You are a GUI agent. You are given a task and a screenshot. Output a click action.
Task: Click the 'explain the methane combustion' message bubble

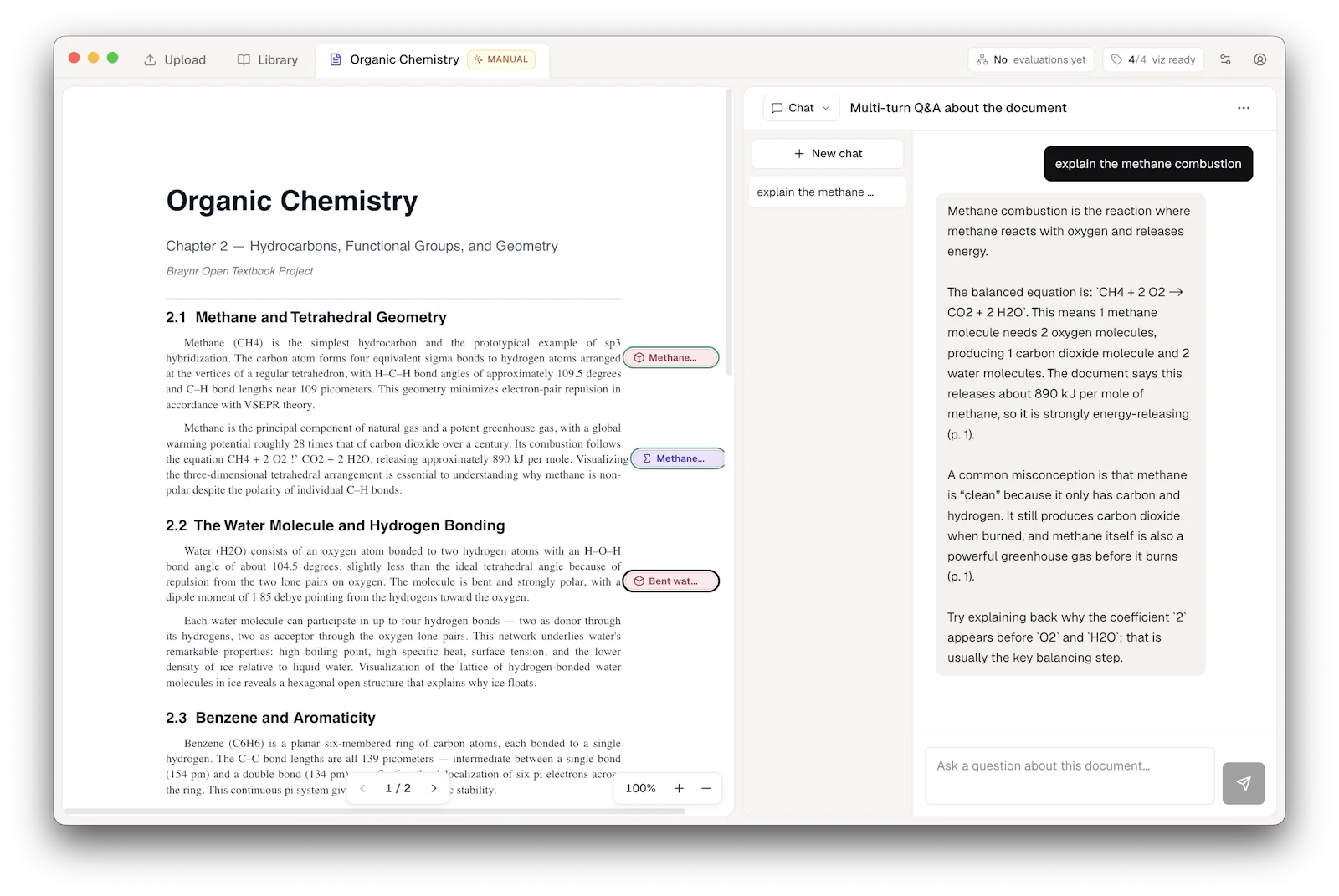click(1147, 164)
